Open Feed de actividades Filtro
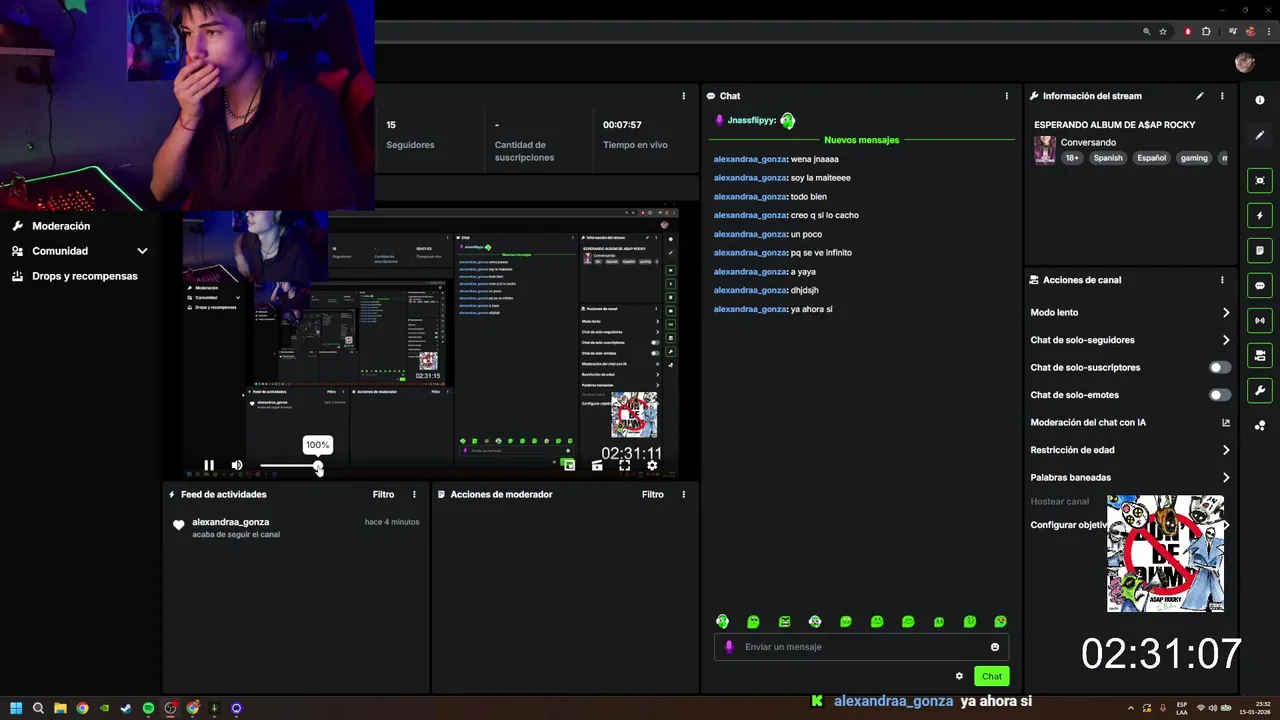This screenshot has height=720, width=1280. click(383, 494)
